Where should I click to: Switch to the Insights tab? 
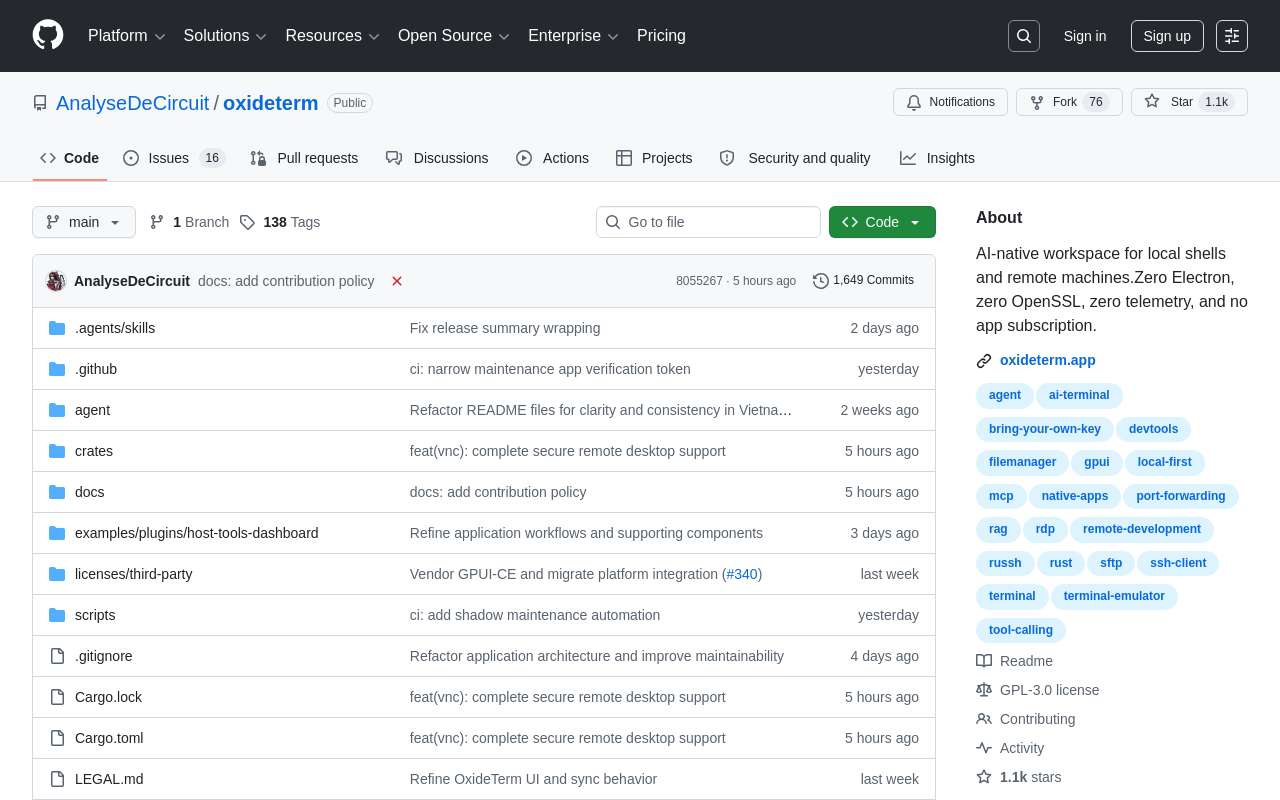click(937, 158)
